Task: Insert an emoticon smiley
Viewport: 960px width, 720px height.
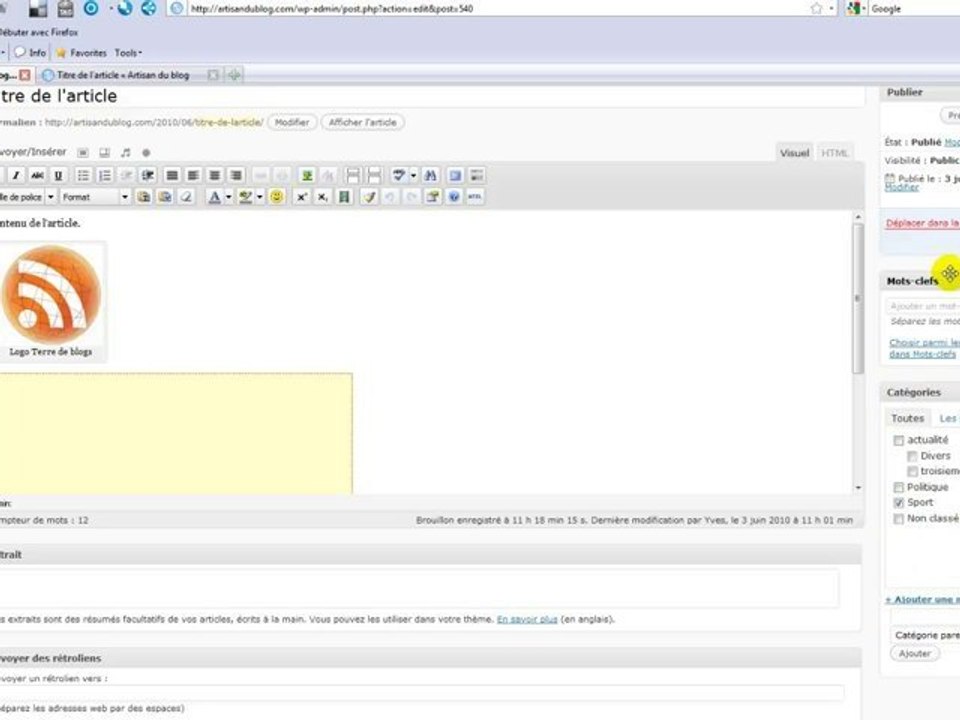Action: point(277,197)
